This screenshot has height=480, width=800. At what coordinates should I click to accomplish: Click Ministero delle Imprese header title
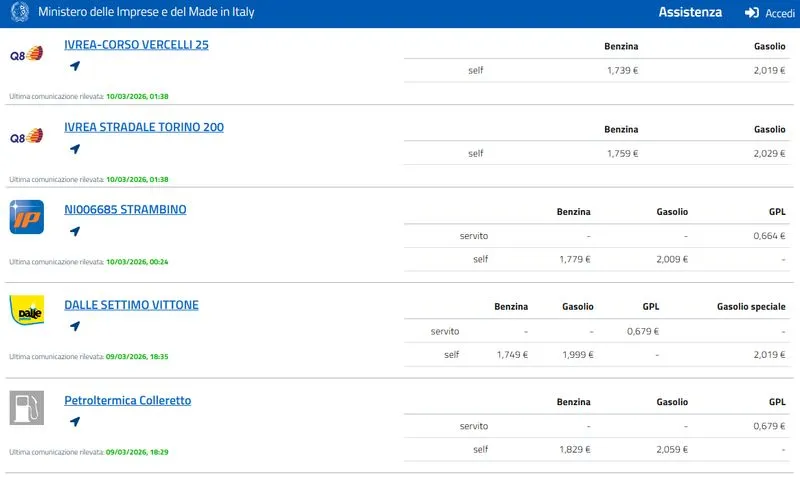coord(146,13)
